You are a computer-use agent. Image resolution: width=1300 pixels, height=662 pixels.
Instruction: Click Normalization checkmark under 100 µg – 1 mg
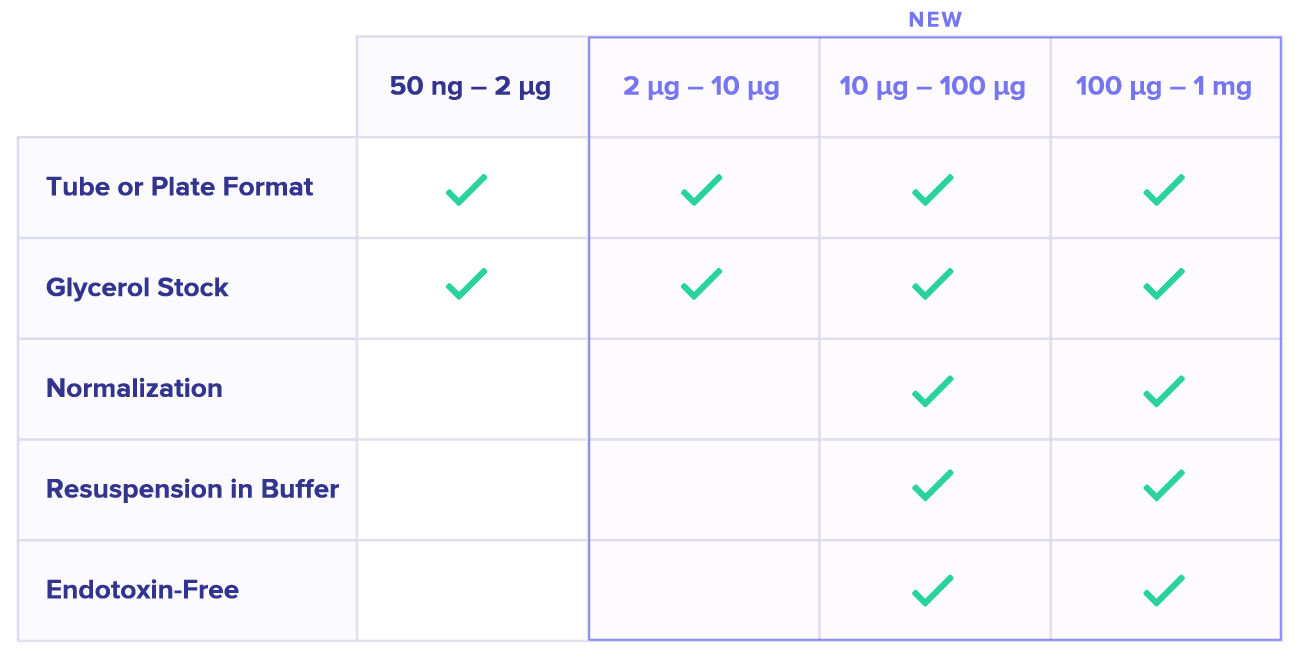point(1163,390)
